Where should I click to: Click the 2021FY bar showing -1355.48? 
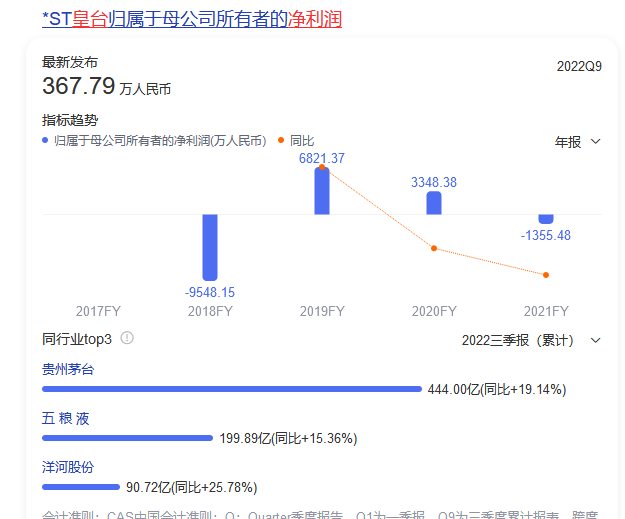click(x=546, y=219)
